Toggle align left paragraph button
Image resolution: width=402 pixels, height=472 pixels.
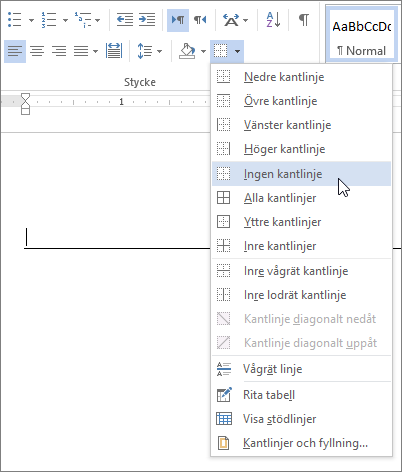(x=15, y=51)
